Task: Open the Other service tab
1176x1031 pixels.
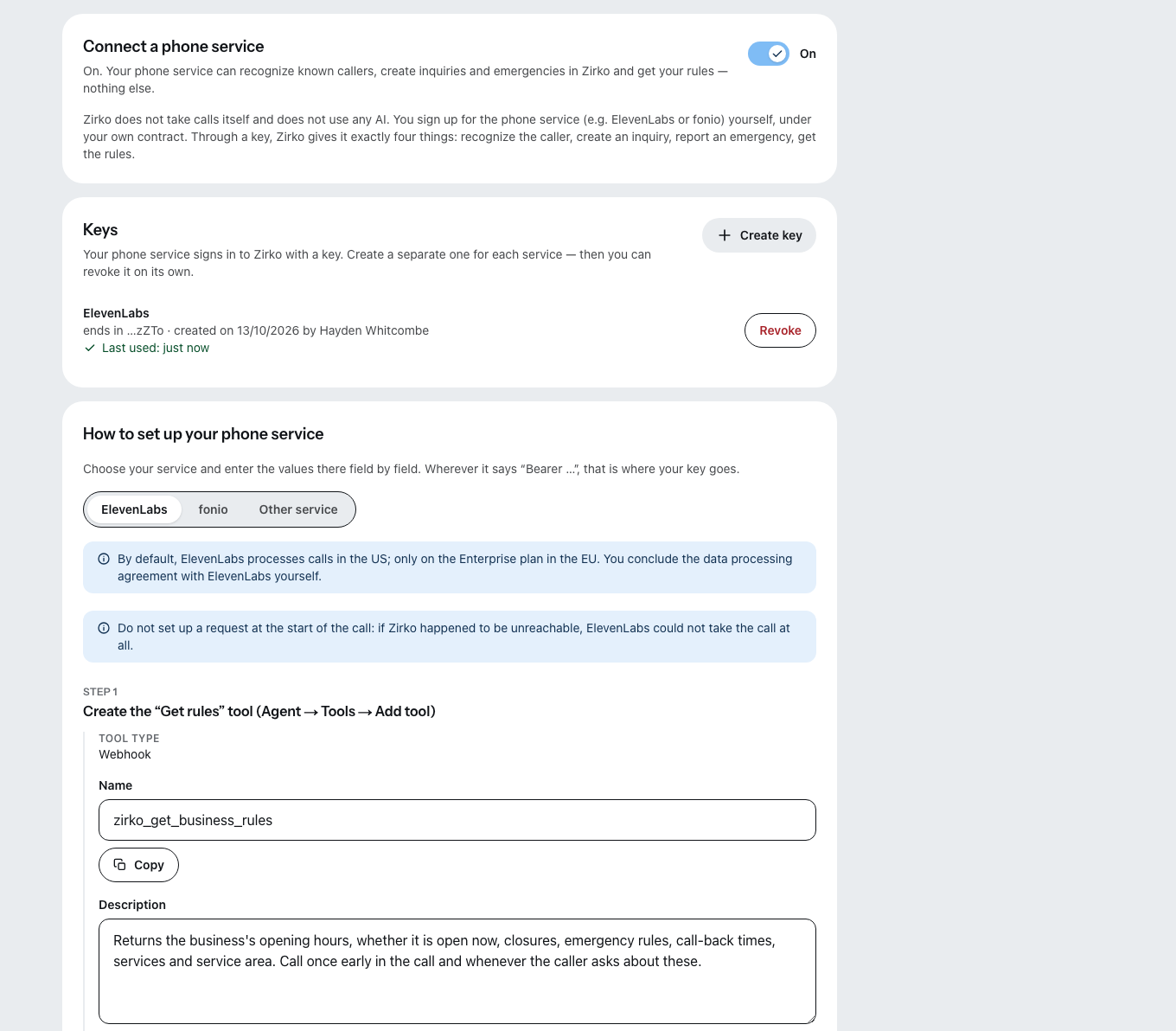Action: click(298, 509)
